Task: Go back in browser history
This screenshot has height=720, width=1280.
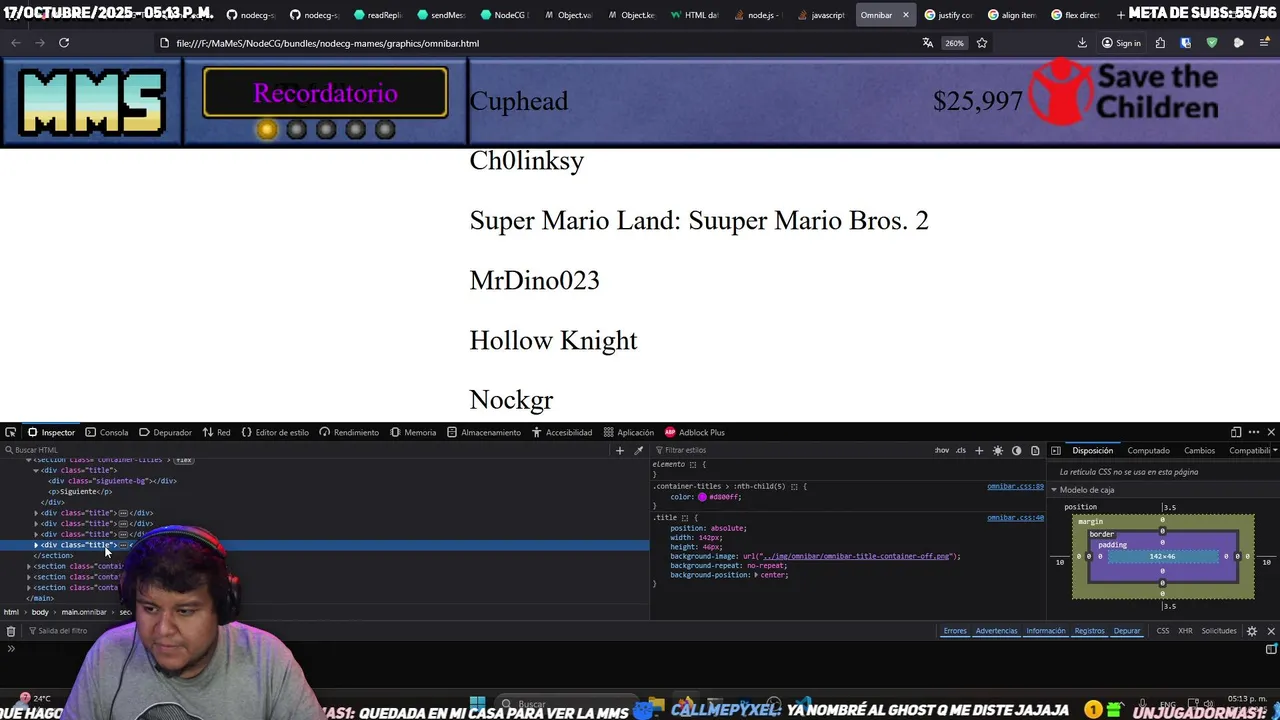Action: point(15,43)
